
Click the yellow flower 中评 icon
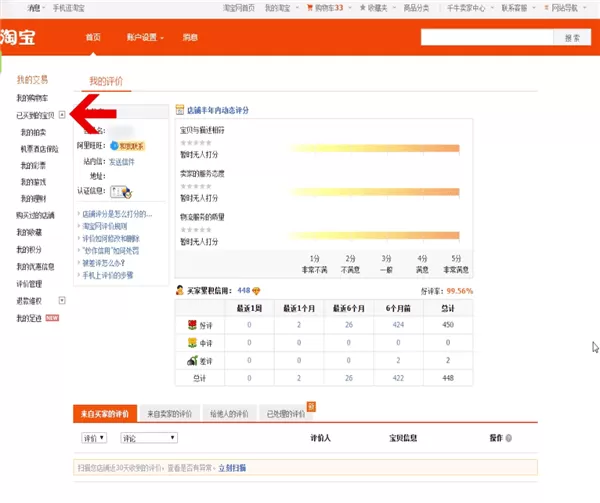click(x=192, y=342)
